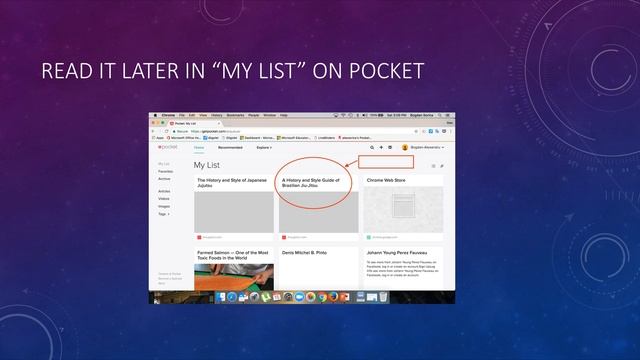Open the Microsoft Office bookmark
640x360 pixels.
pyautogui.click(x=184, y=138)
